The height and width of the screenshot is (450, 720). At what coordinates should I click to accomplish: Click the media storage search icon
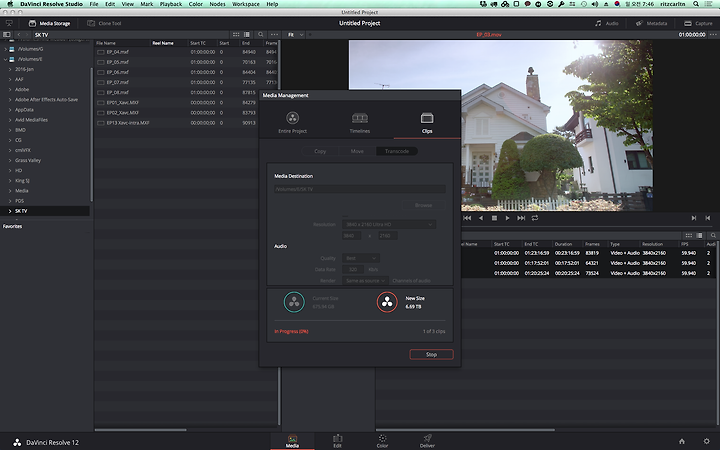pos(261,34)
